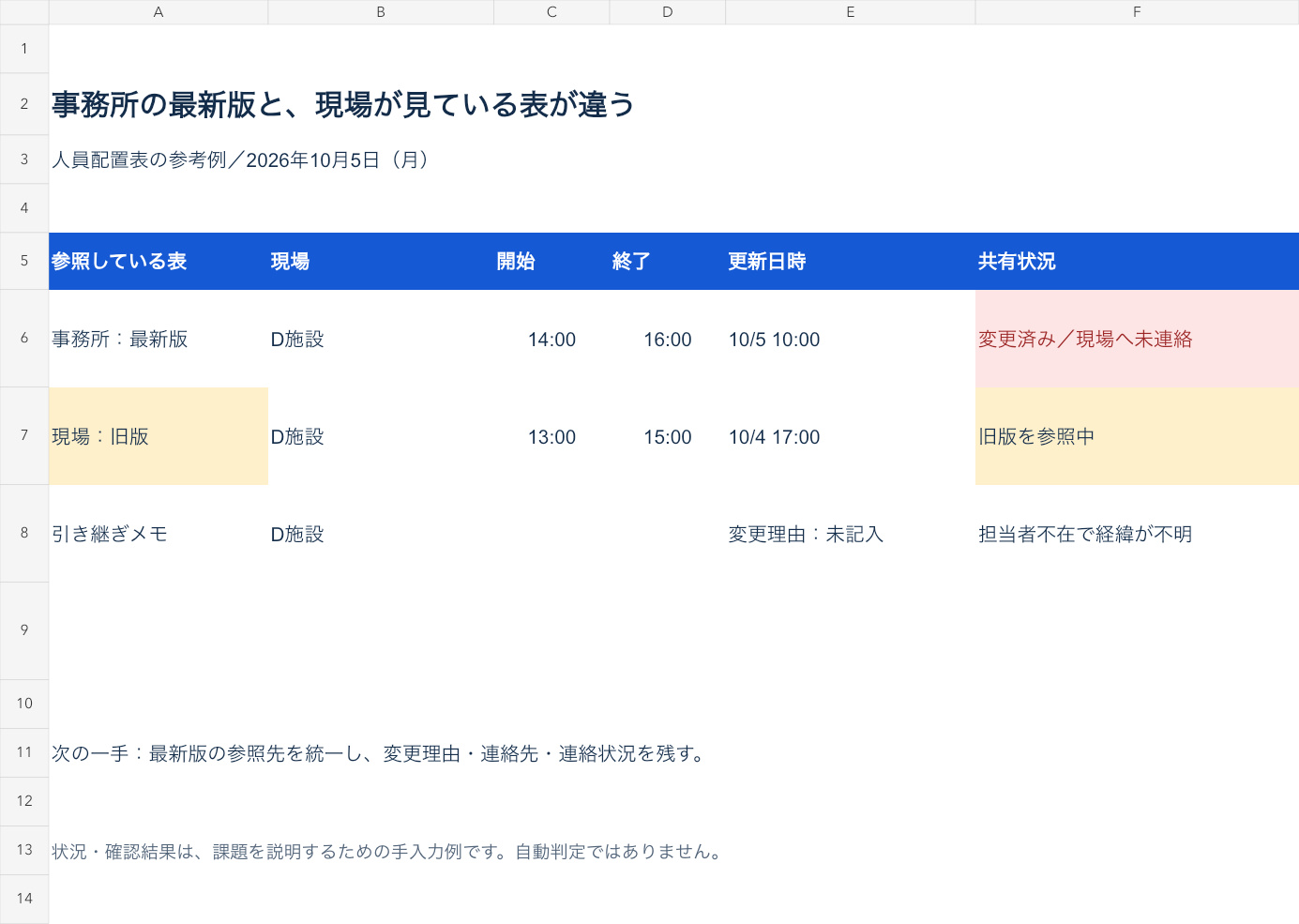Screen dimensions: 1299x924
Task: Click the 参照している表 header cell
Action: click(x=159, y=261)
